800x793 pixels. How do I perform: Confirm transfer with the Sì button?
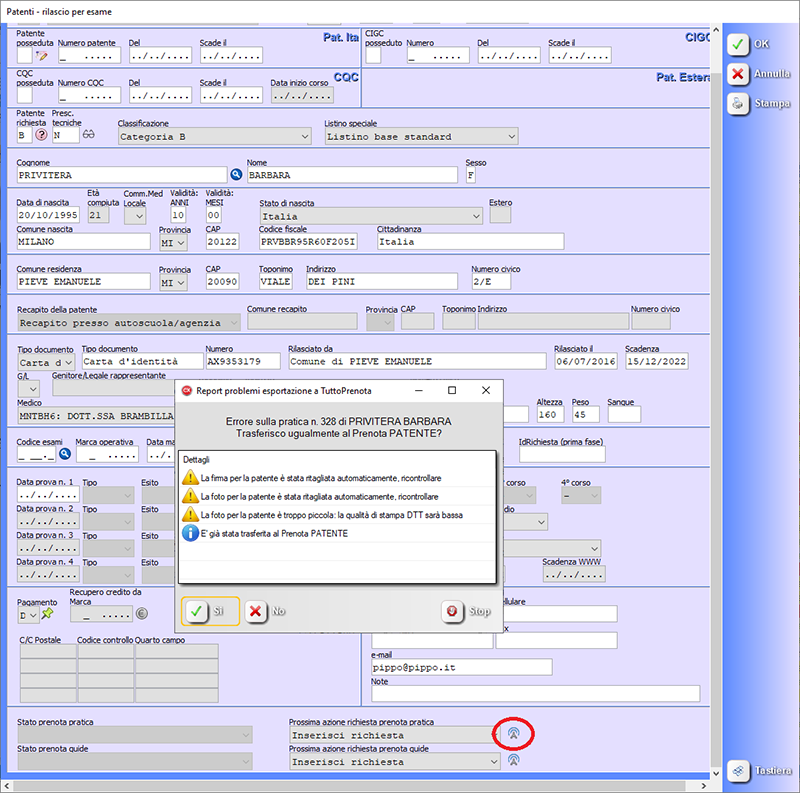click(x=210, y=611)
